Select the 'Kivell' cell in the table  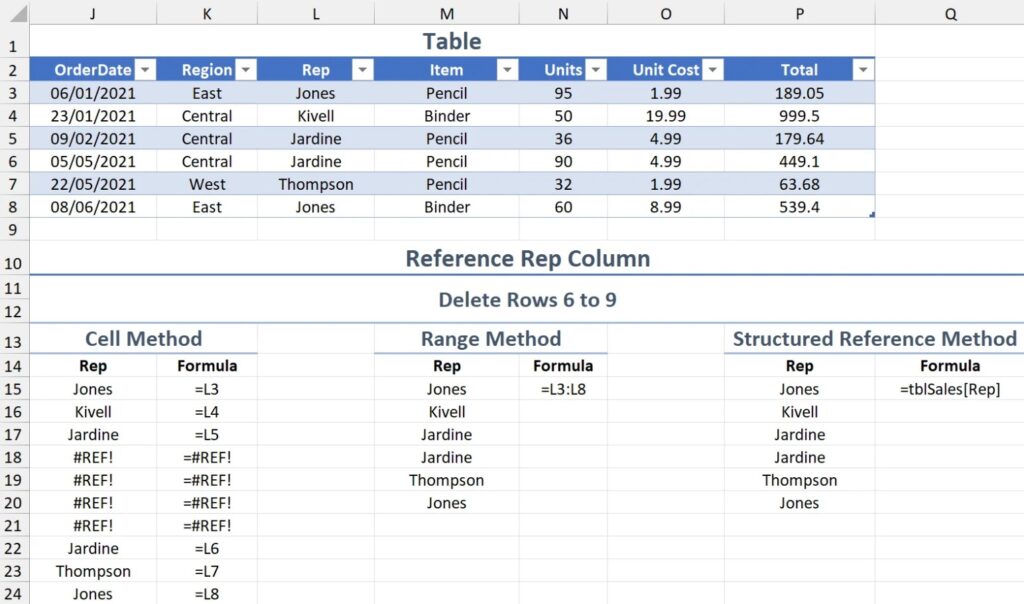tap(316, 116)
